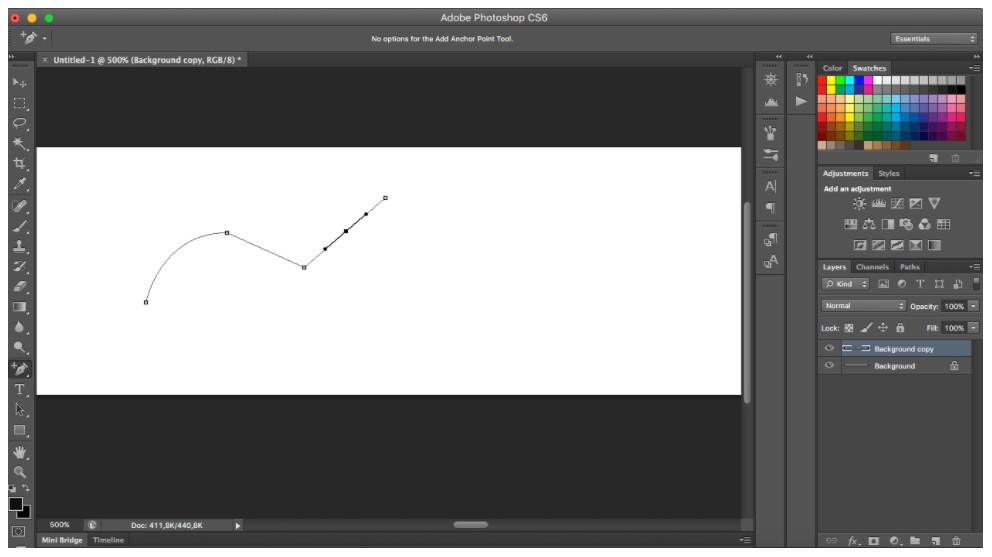
Task: Open the Character panel icon
Action: (x=771, y=187)
